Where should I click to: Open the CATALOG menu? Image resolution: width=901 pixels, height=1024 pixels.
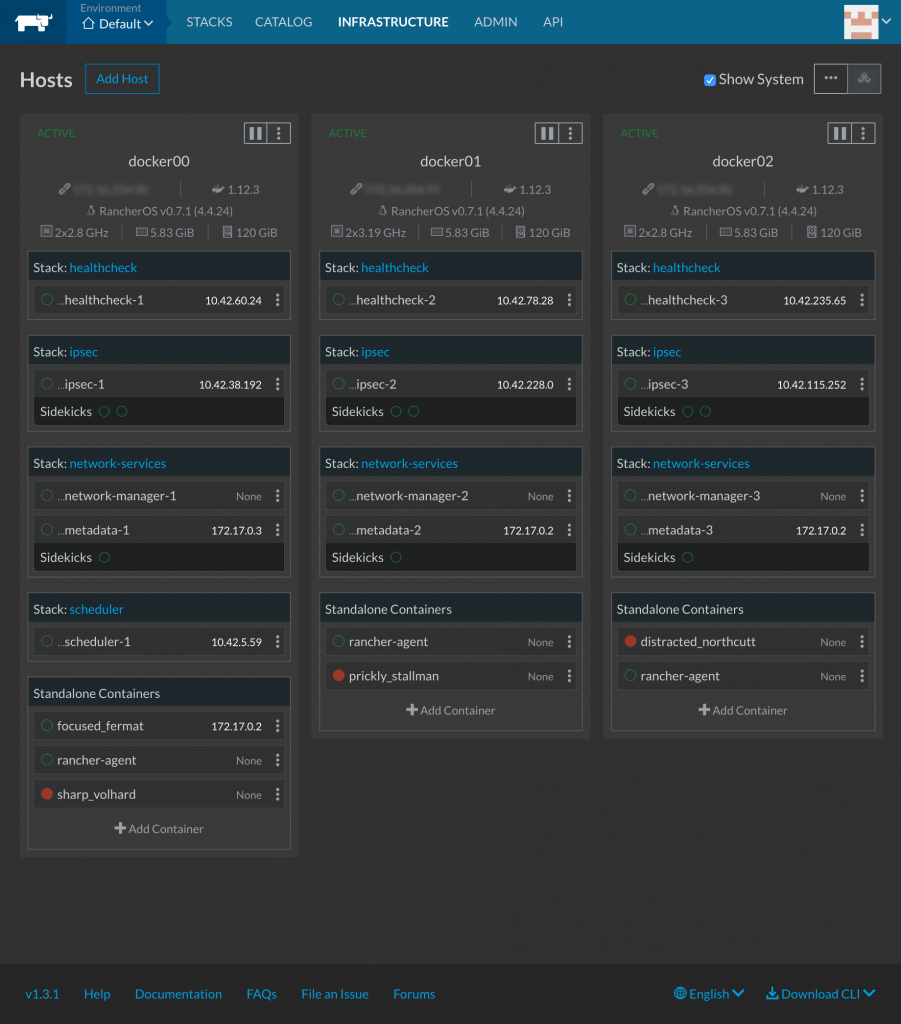point(283,22)
